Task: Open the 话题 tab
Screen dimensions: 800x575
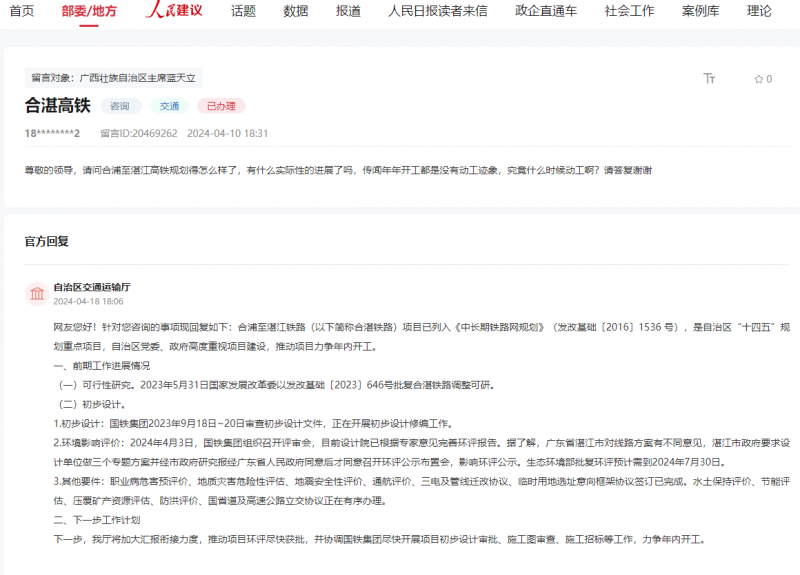Action: pyautogui.click(x=243, y=11)
